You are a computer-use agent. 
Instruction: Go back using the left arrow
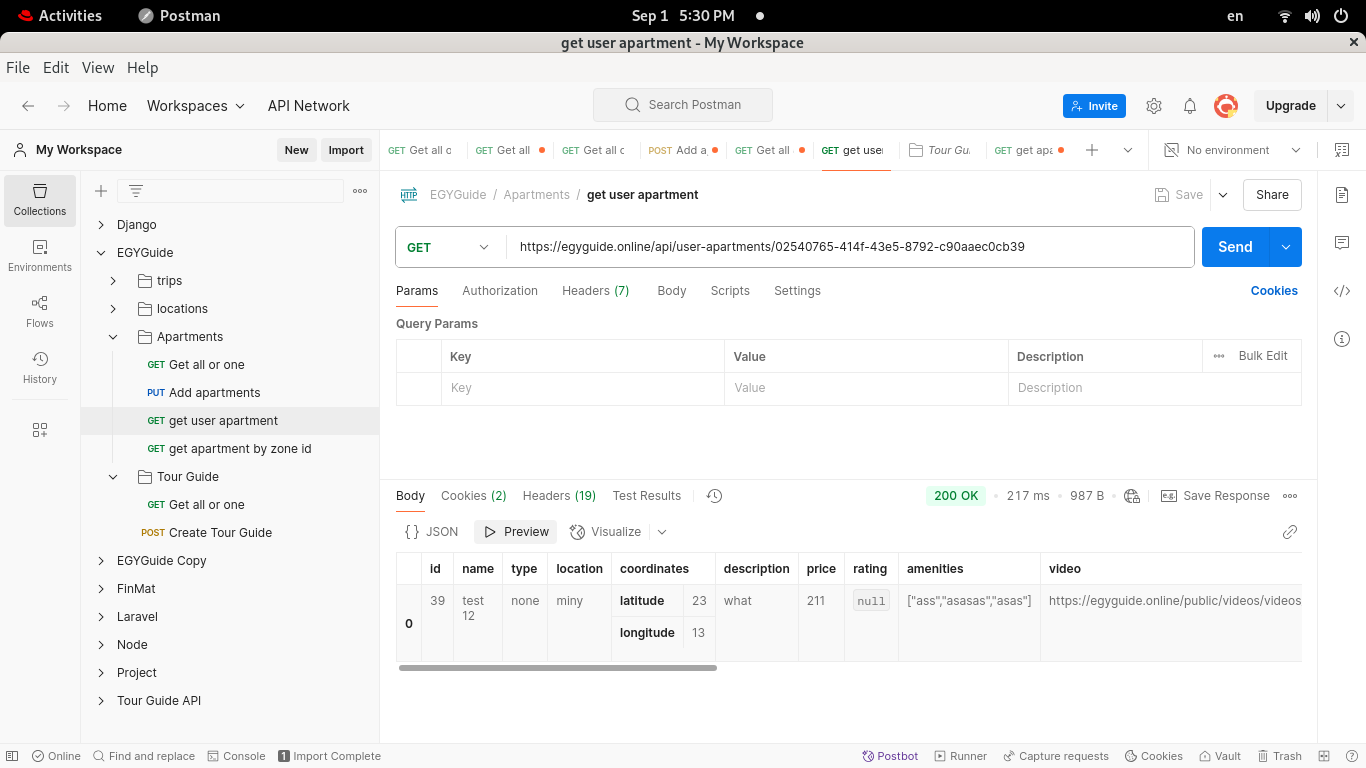pyautogui.click(x=28, y=106)
